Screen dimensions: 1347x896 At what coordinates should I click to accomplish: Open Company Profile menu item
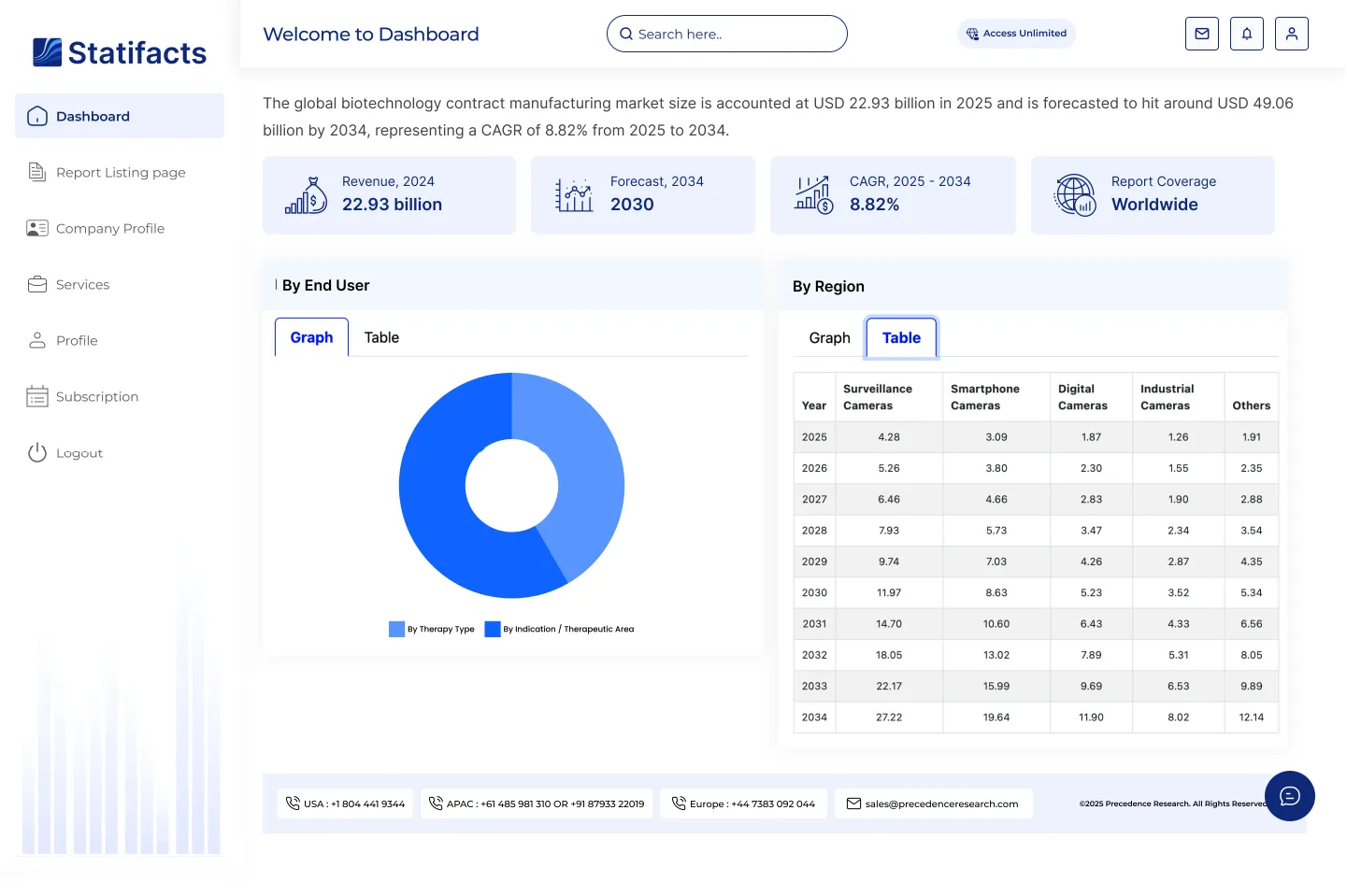(x=120, y=228)
